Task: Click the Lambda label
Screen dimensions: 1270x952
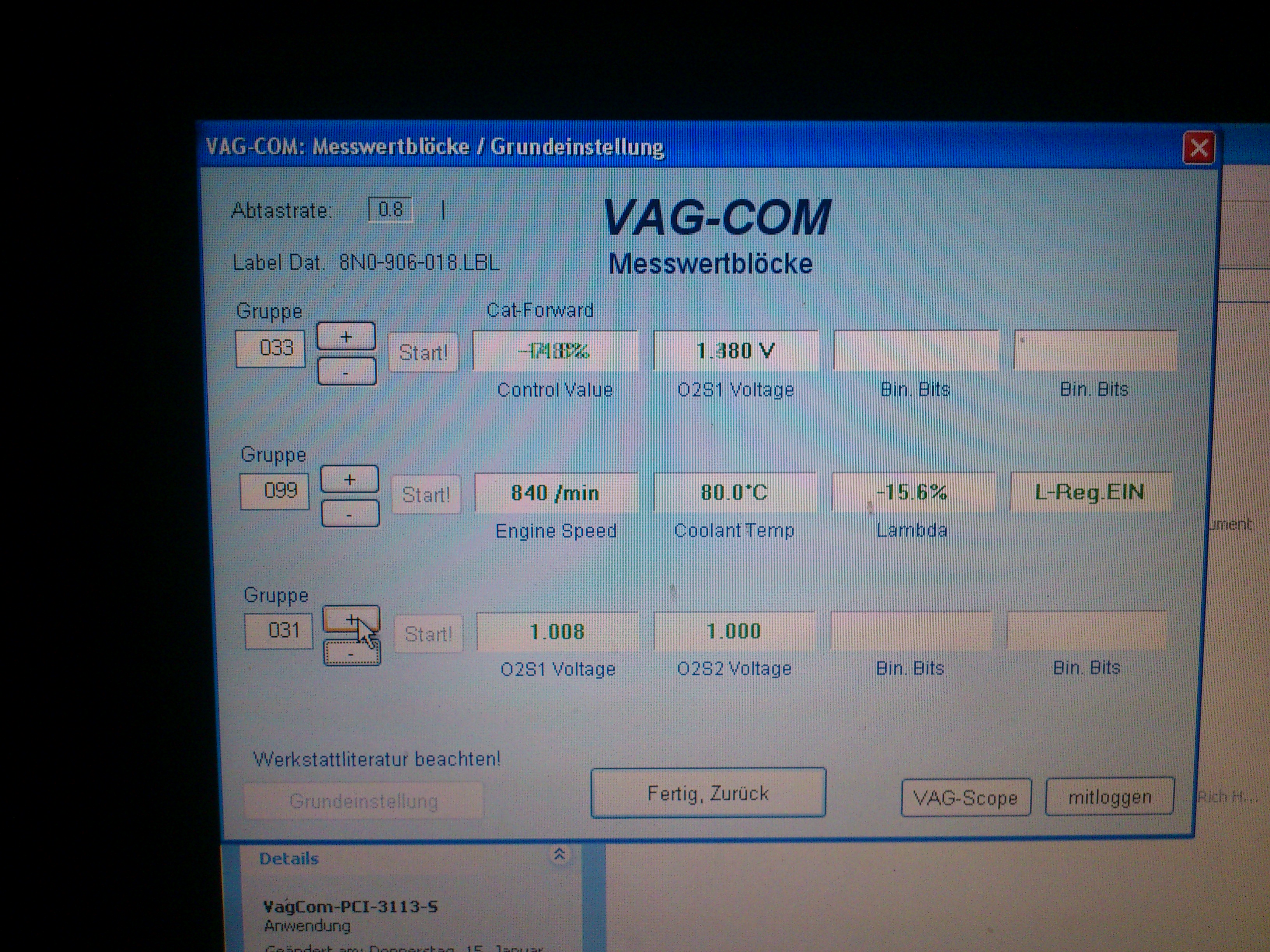Action: point(911,530)
